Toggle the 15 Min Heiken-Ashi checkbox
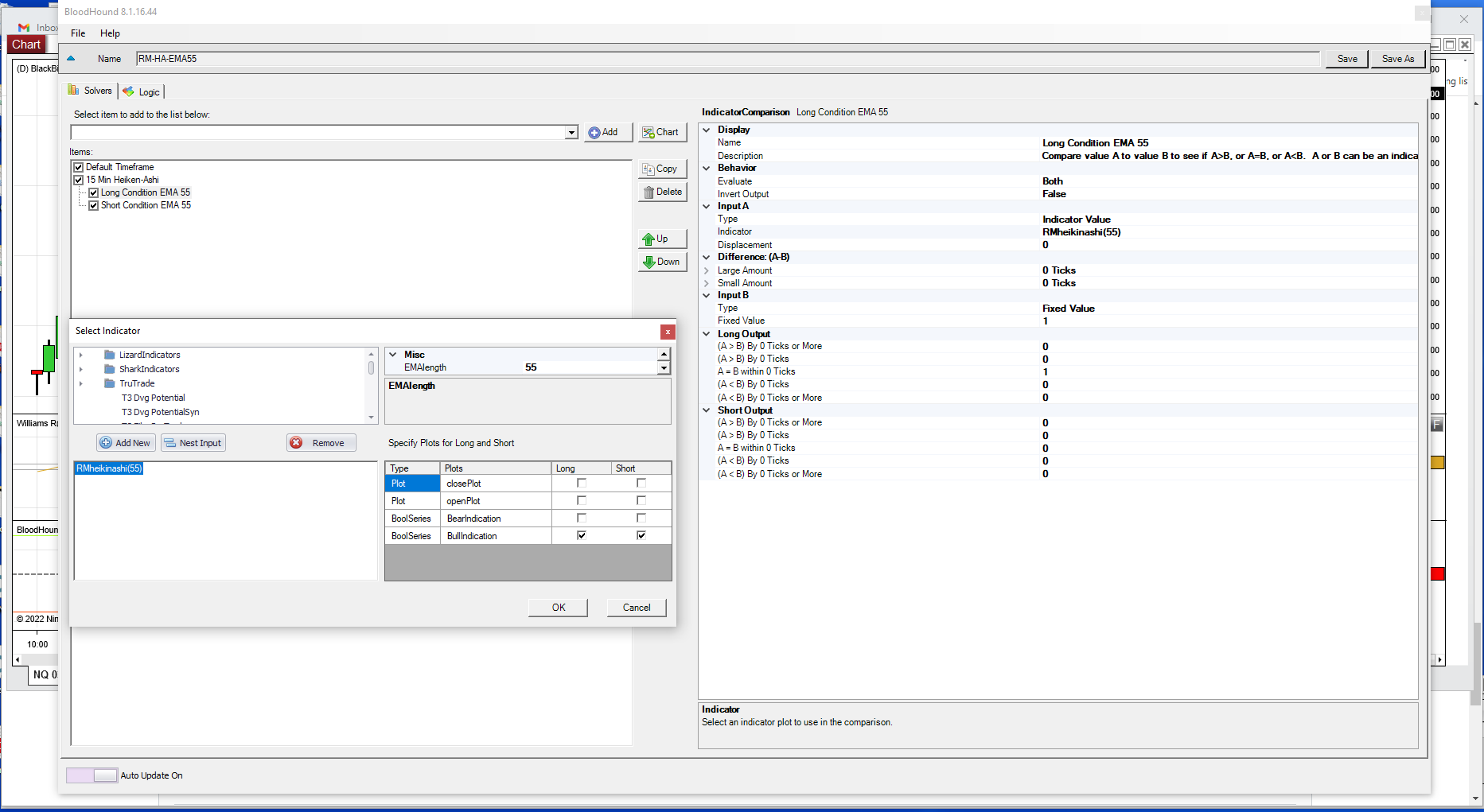 [x=79, y=180]
